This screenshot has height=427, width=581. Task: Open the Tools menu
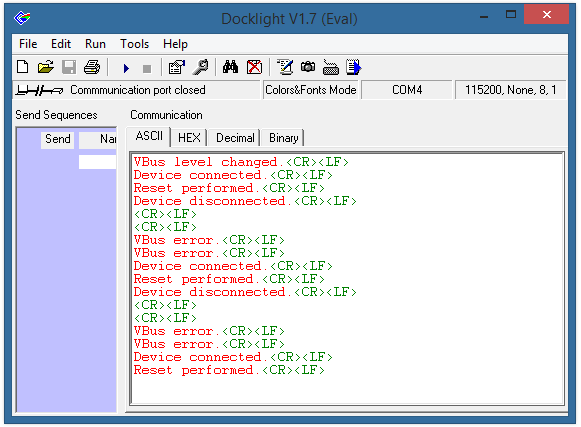(x=134, y=44)
